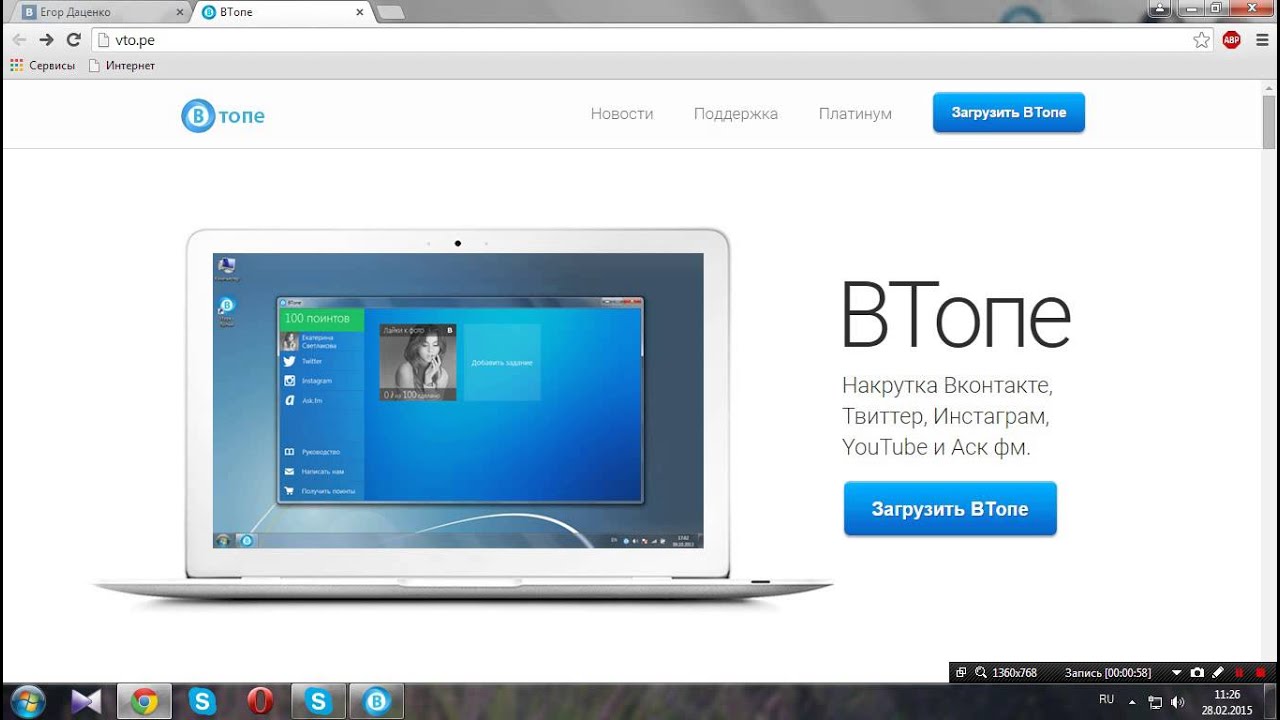
Task: Click recorder magnifier zoom icon
Action: tap(981, 673)
